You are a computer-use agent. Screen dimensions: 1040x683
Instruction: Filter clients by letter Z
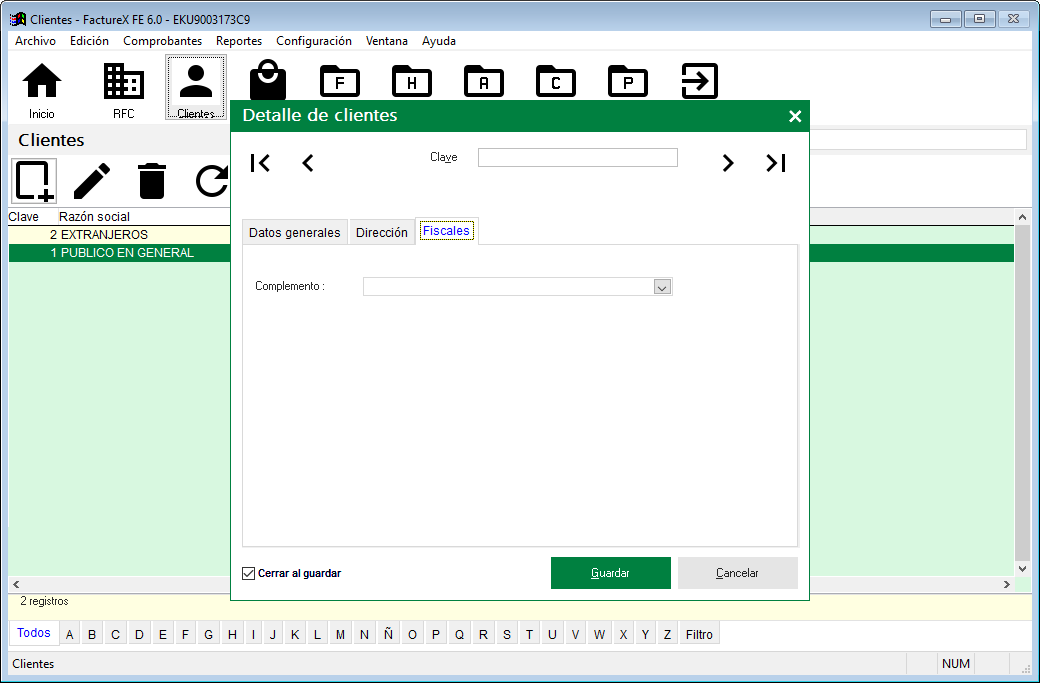pos(667,635)
